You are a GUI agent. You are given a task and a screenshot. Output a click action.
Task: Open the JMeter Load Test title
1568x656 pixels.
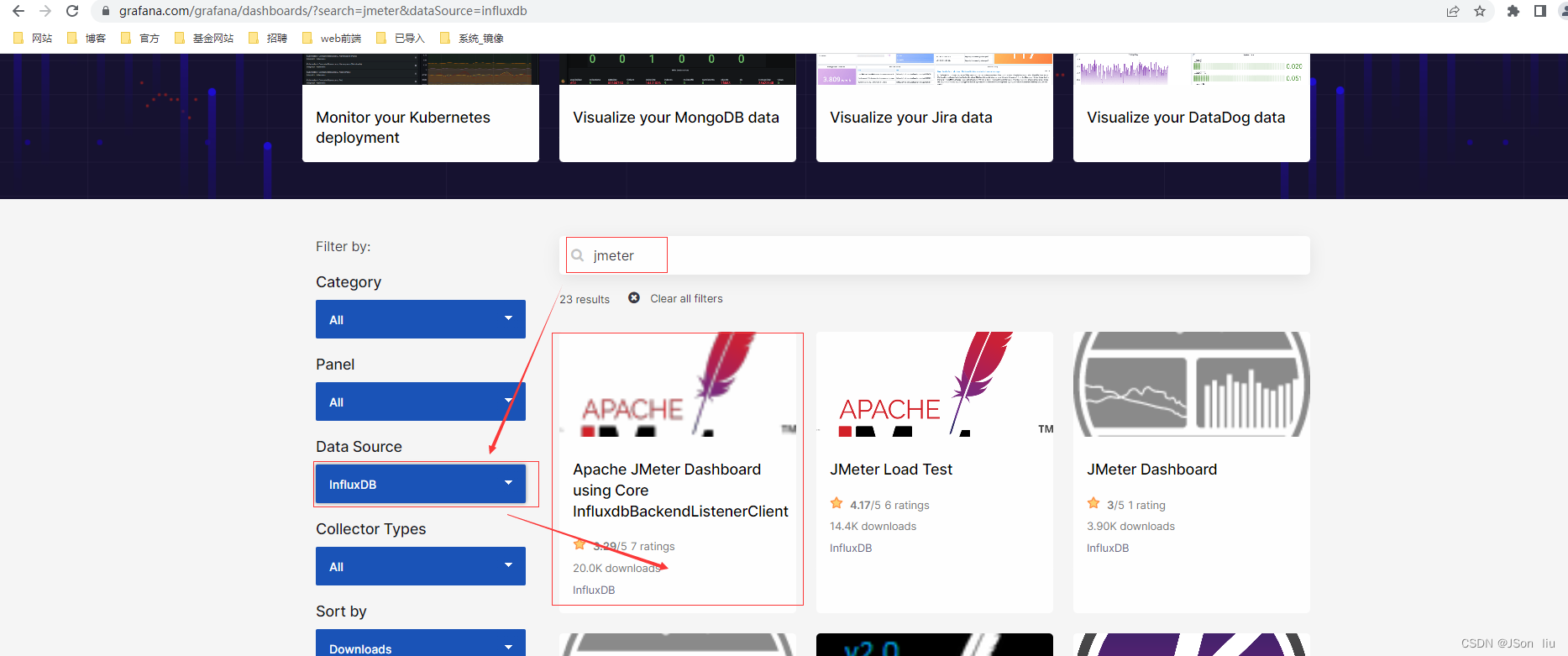[891, 470]
